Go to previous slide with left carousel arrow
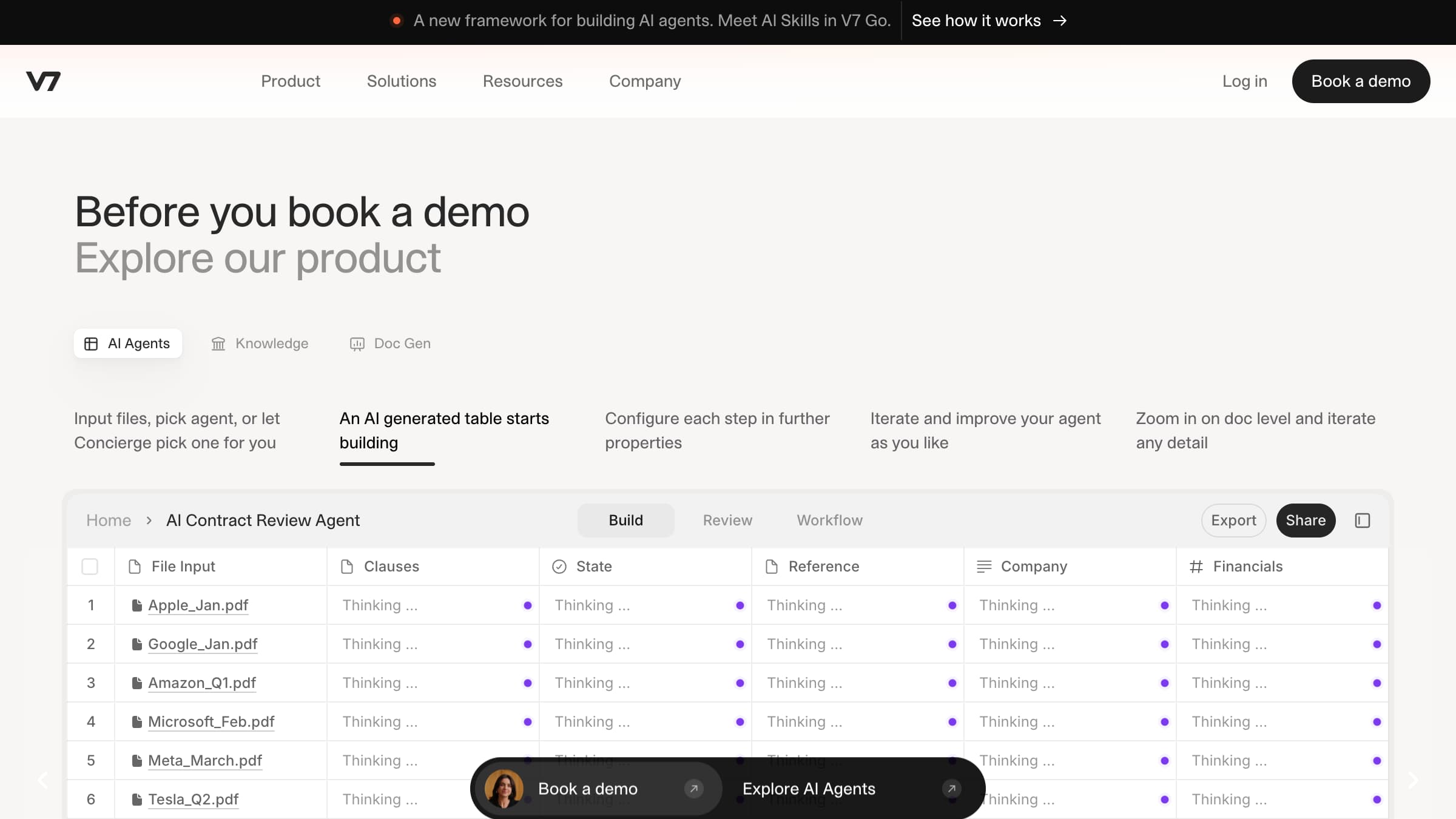Screen dimensions: 1456x819 pos(42,780)
